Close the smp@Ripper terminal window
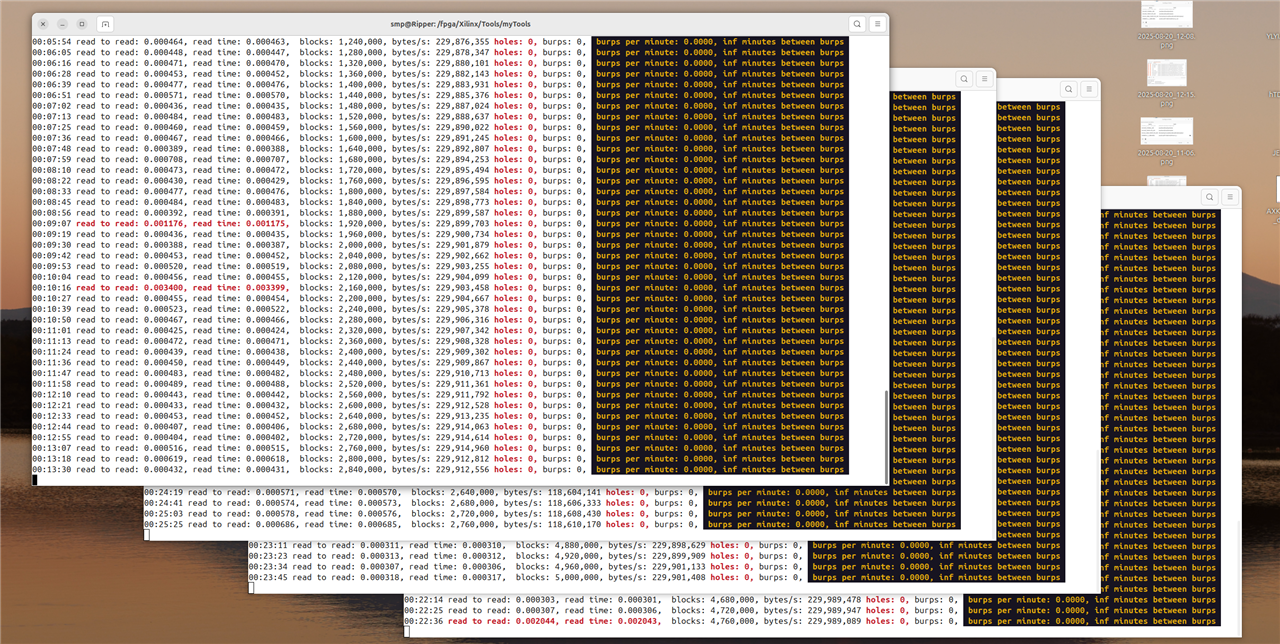1280x644 pixels. (44, 23)
